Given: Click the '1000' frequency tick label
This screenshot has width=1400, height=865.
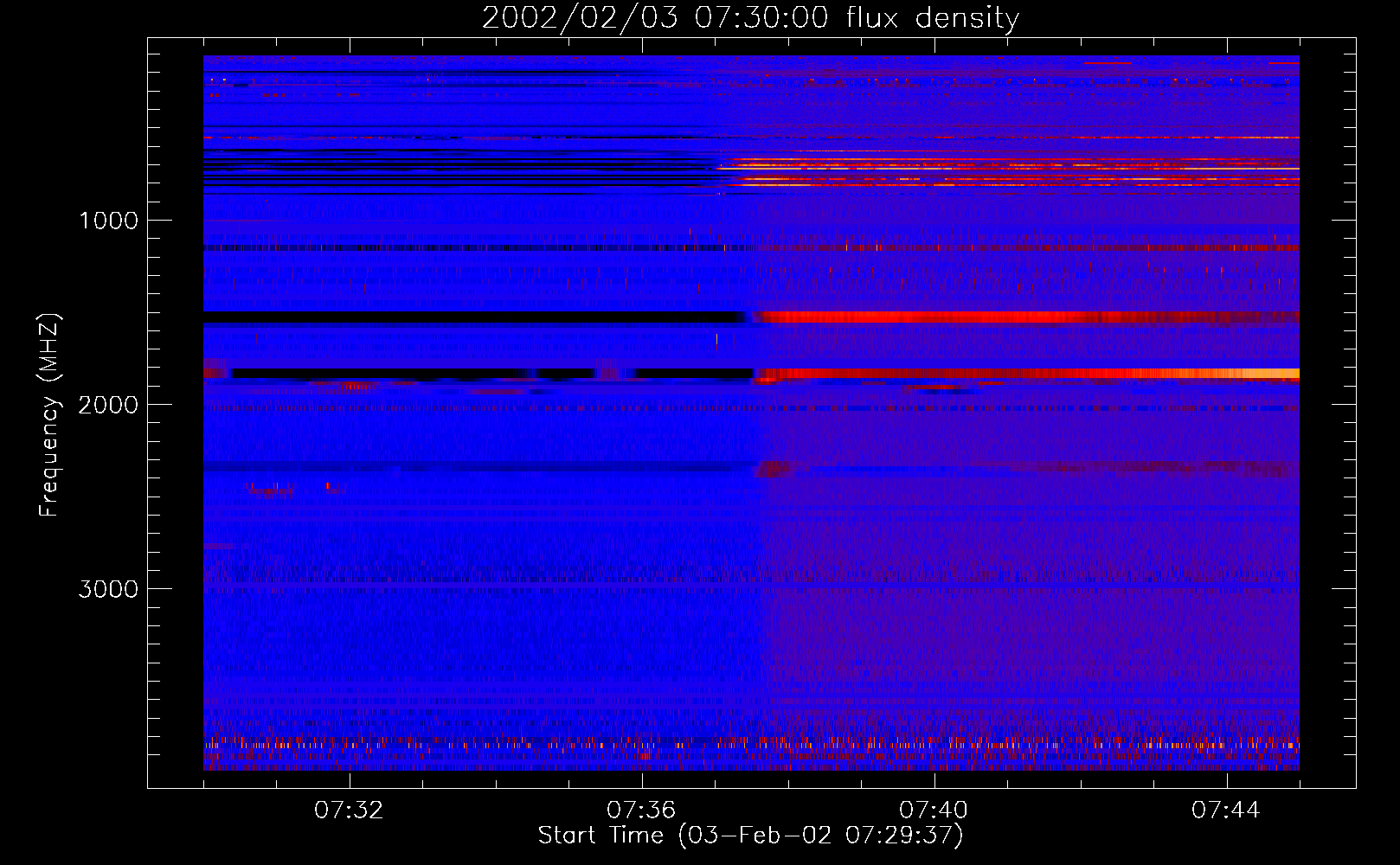Looking at the screenshot, I should pos(108,221).
